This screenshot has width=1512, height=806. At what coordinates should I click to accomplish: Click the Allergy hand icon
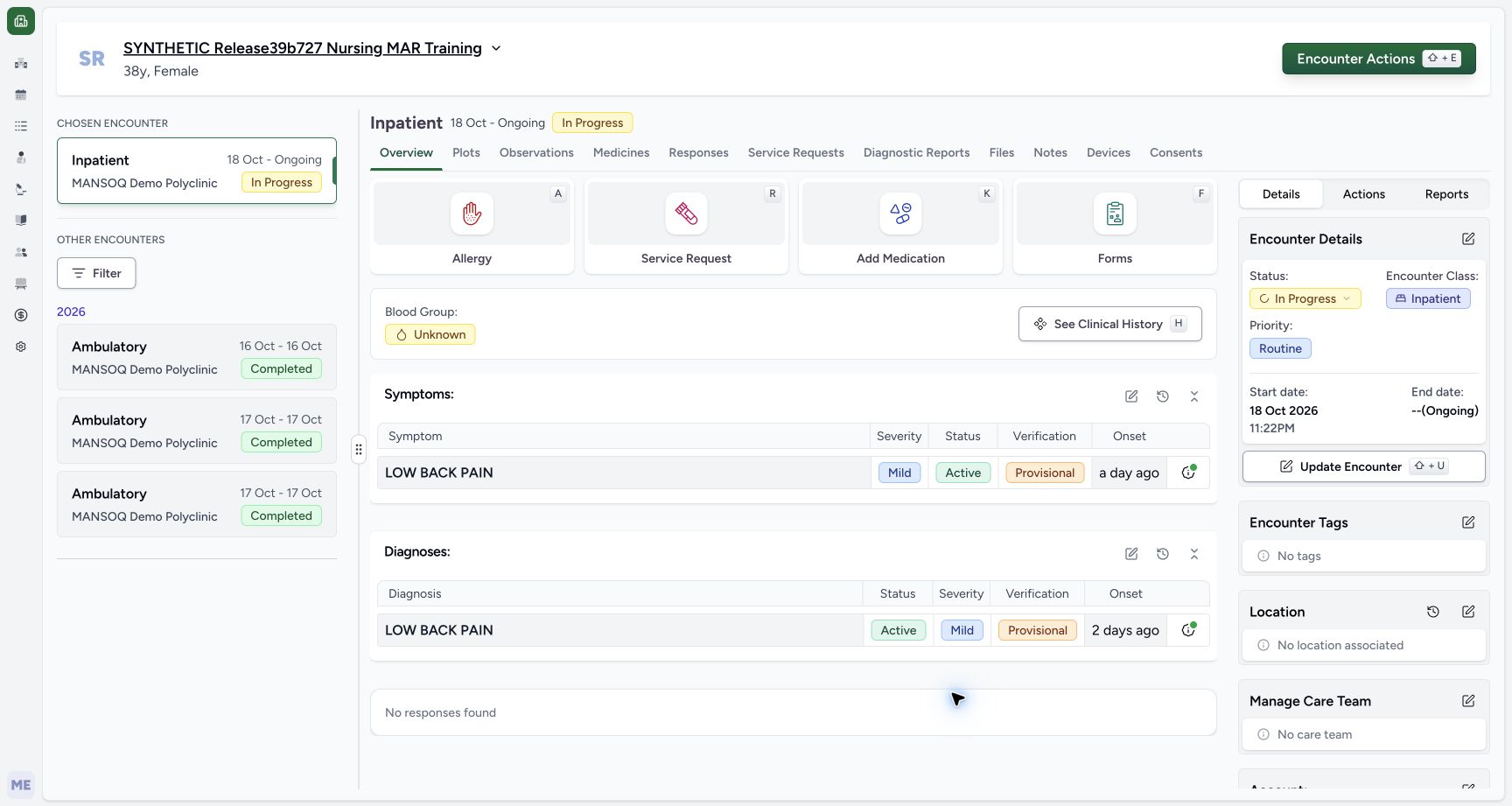pos(472,214)
